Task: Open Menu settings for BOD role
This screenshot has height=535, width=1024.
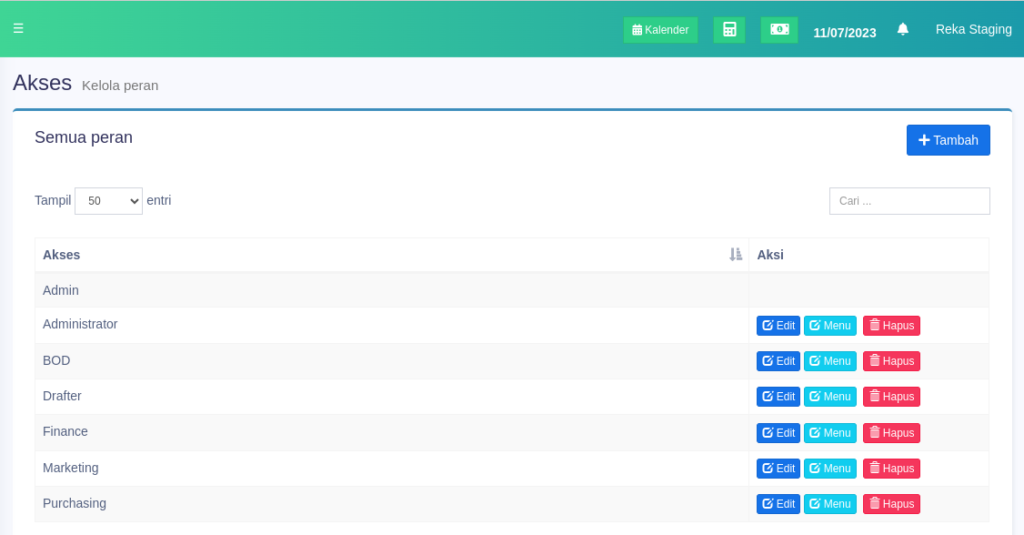Action: (830, 361)
